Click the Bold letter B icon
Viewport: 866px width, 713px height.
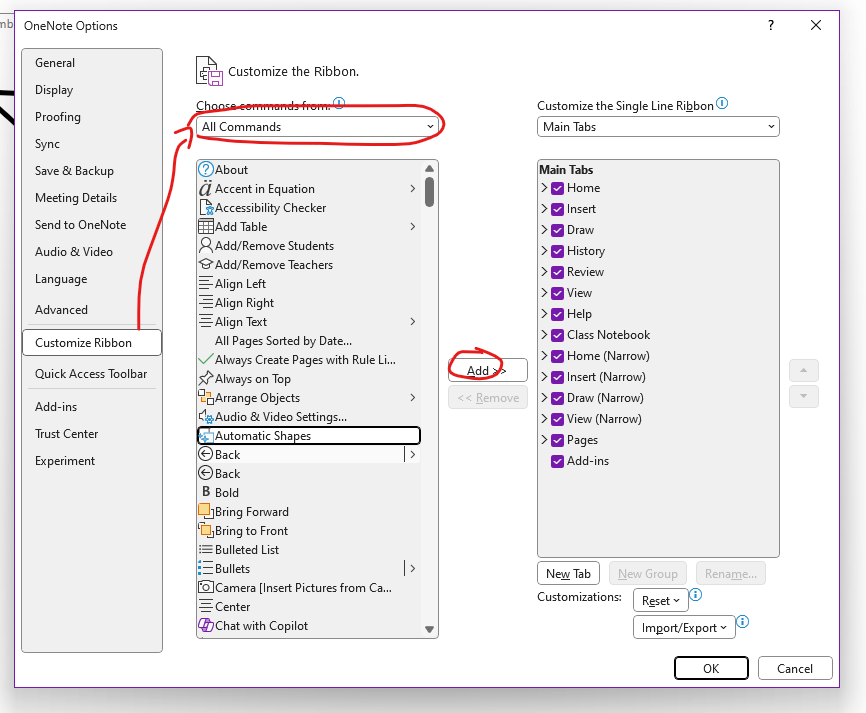point(206,492)
